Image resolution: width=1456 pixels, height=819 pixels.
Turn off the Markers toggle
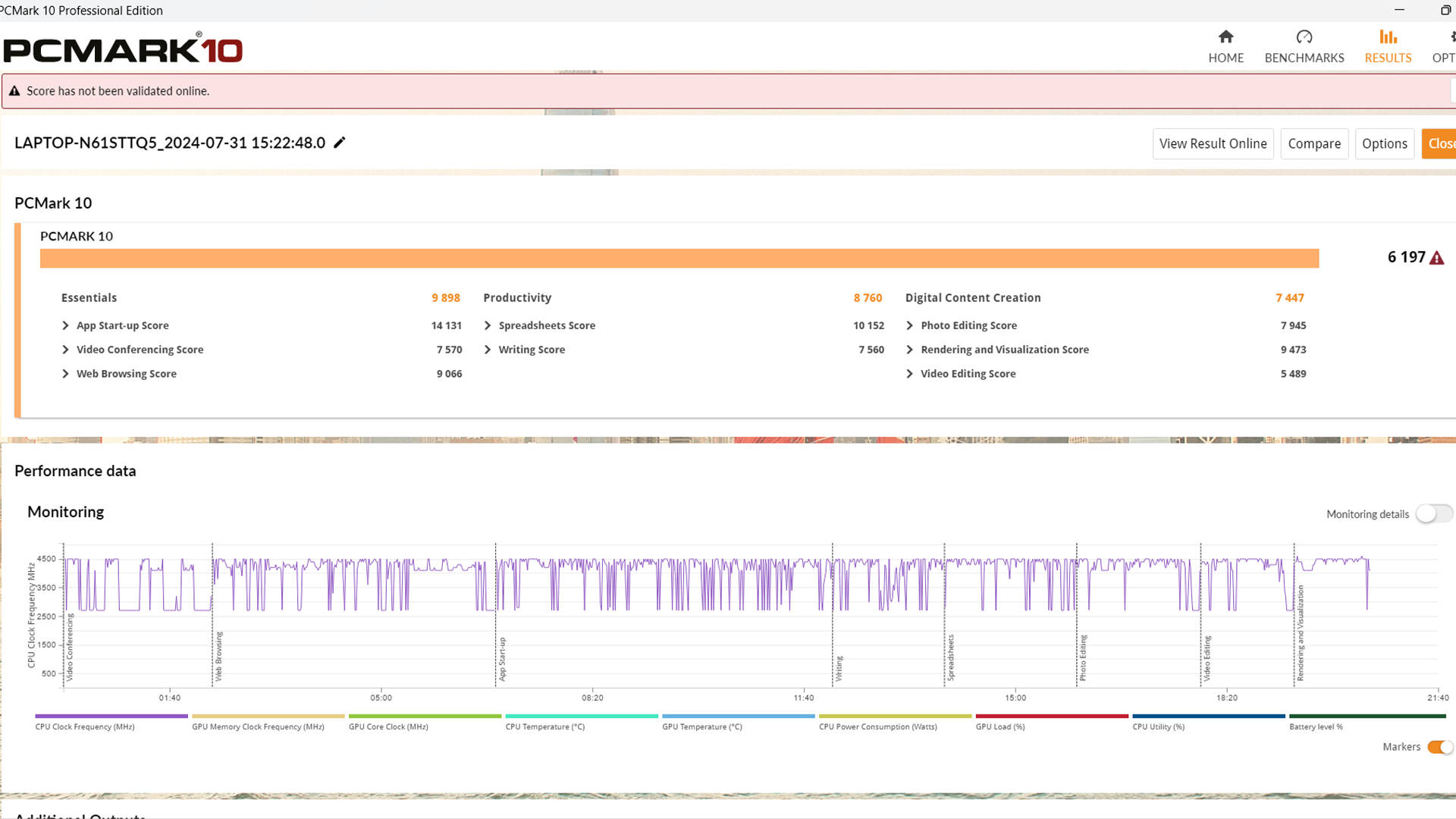point(1439,747)
